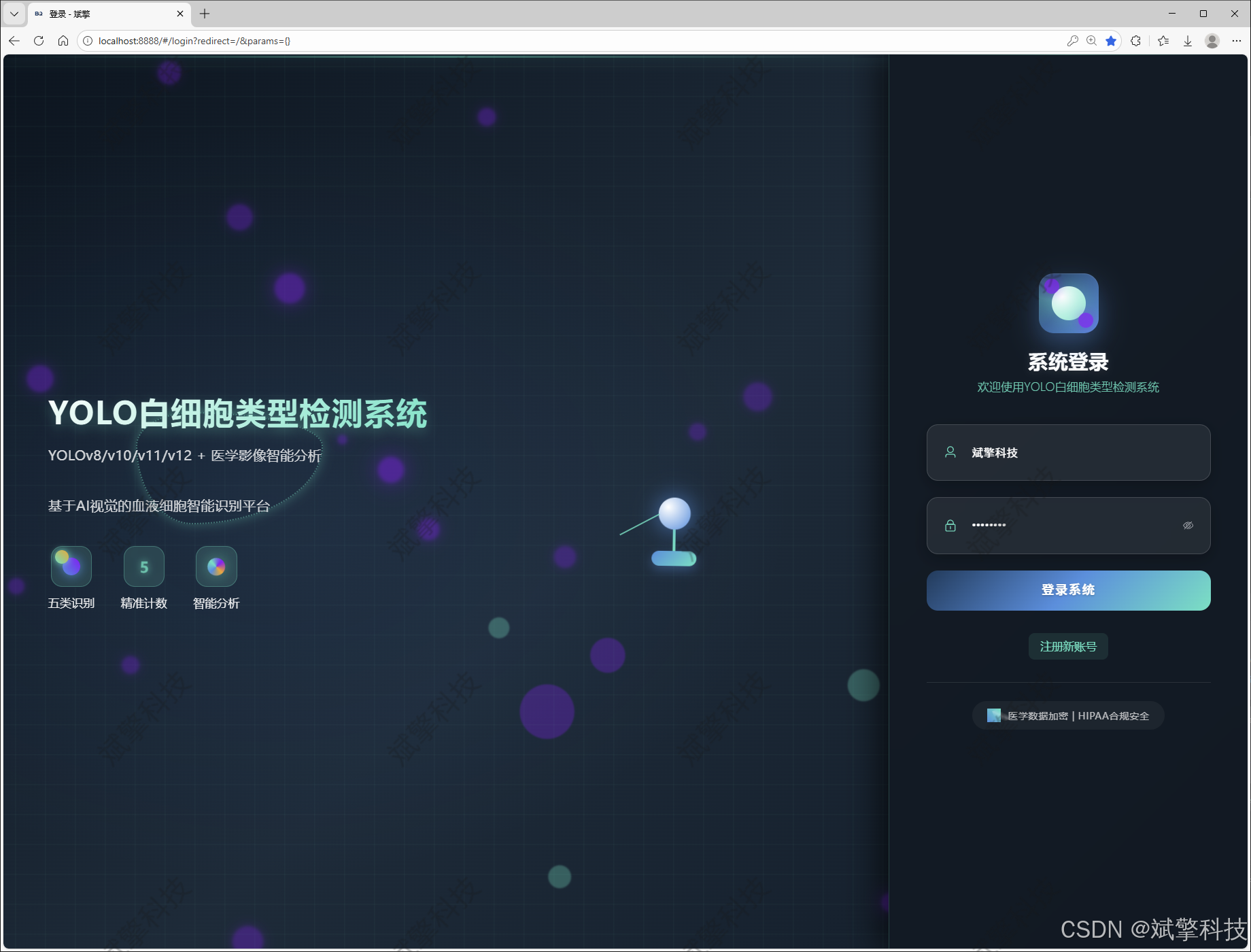Open saved passwords key icon
This screenshot has width=1251, height=952.
pyautogui.click(x=1073, y=41)
